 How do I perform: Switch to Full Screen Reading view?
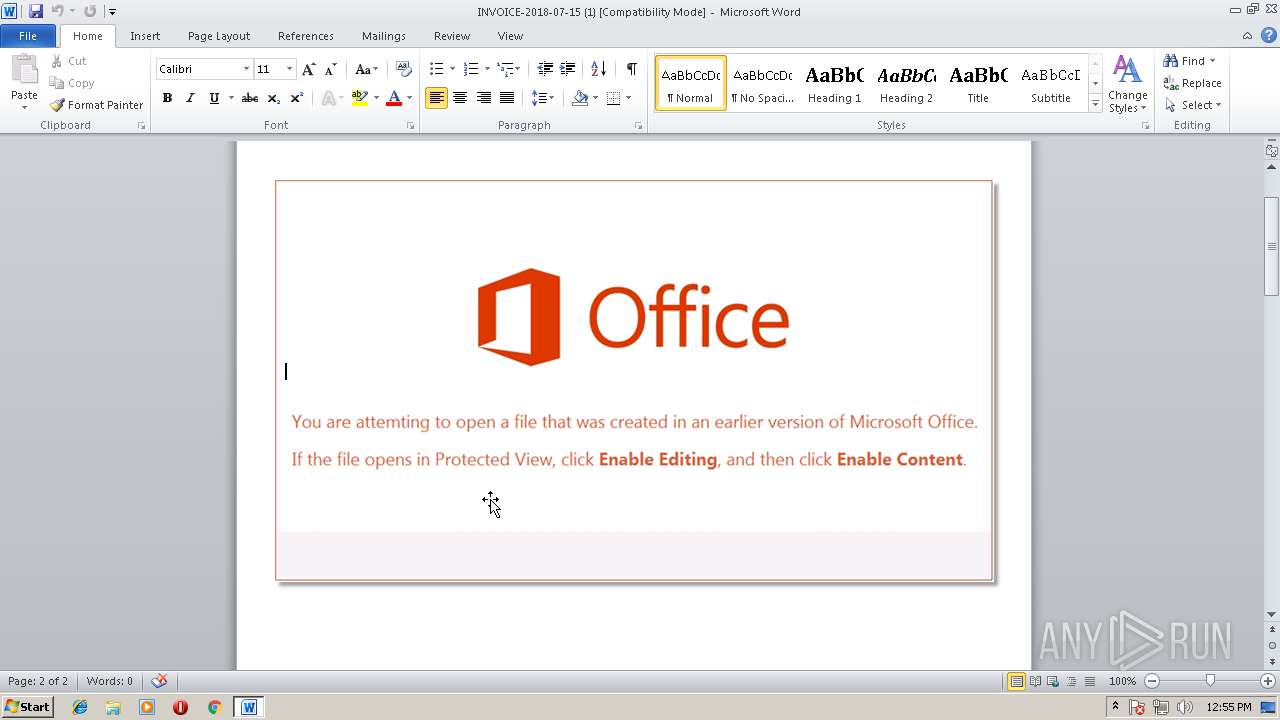1035,681
